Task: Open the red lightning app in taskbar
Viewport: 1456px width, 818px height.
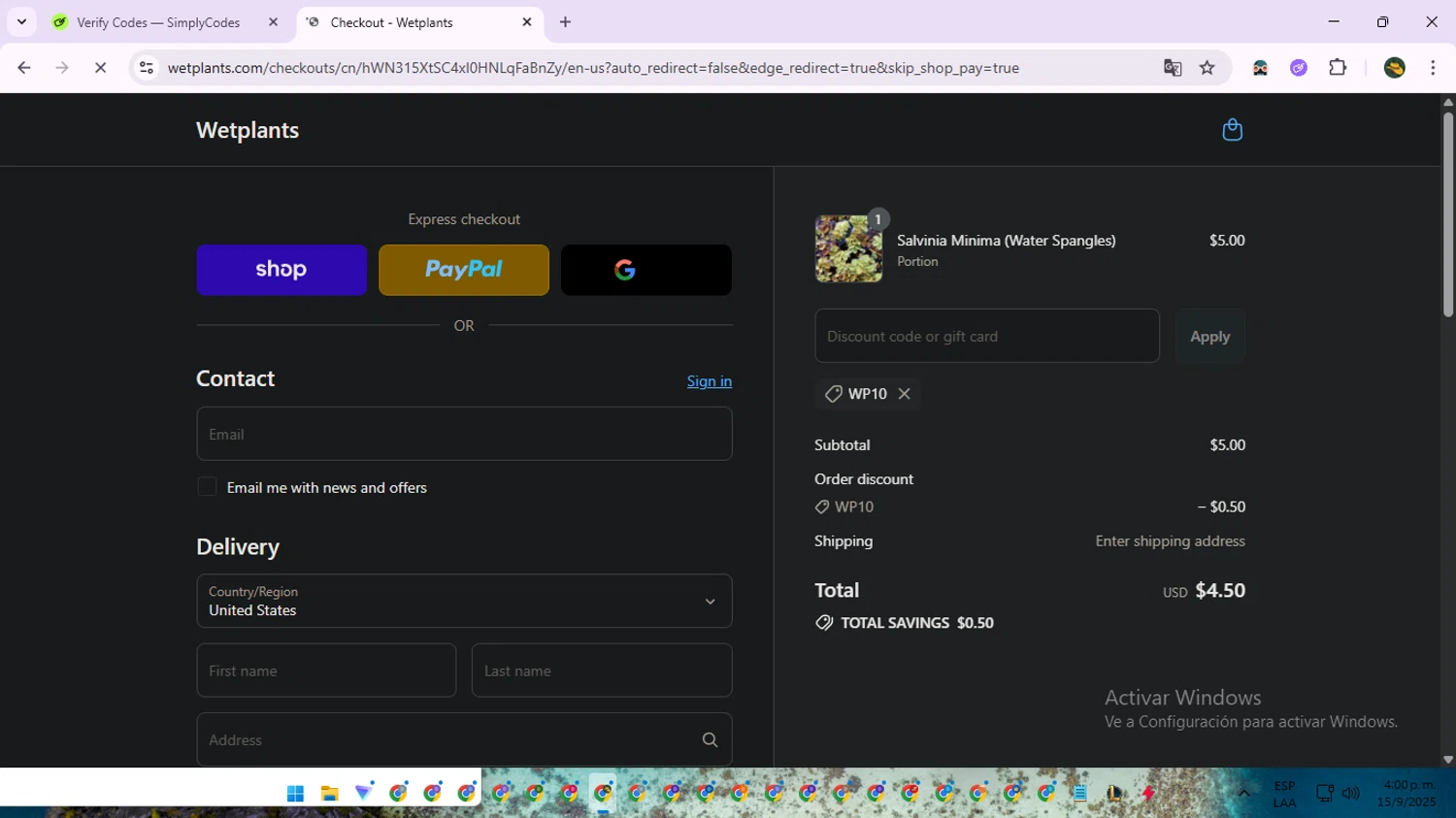Action: tap(1148, 793)
